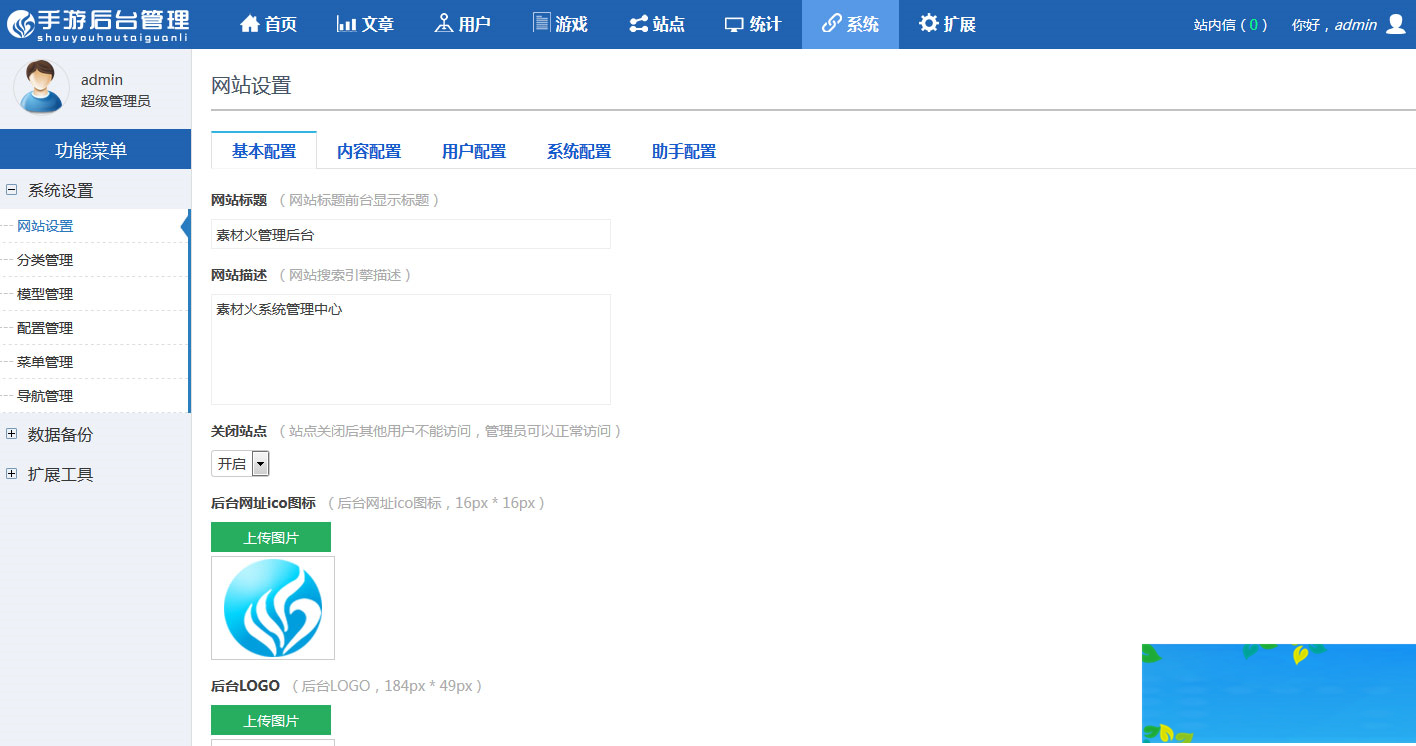The image size is (1416, 746).
Task: Open the 站点 sites icon in navbar
Action: tap(638, 22)
